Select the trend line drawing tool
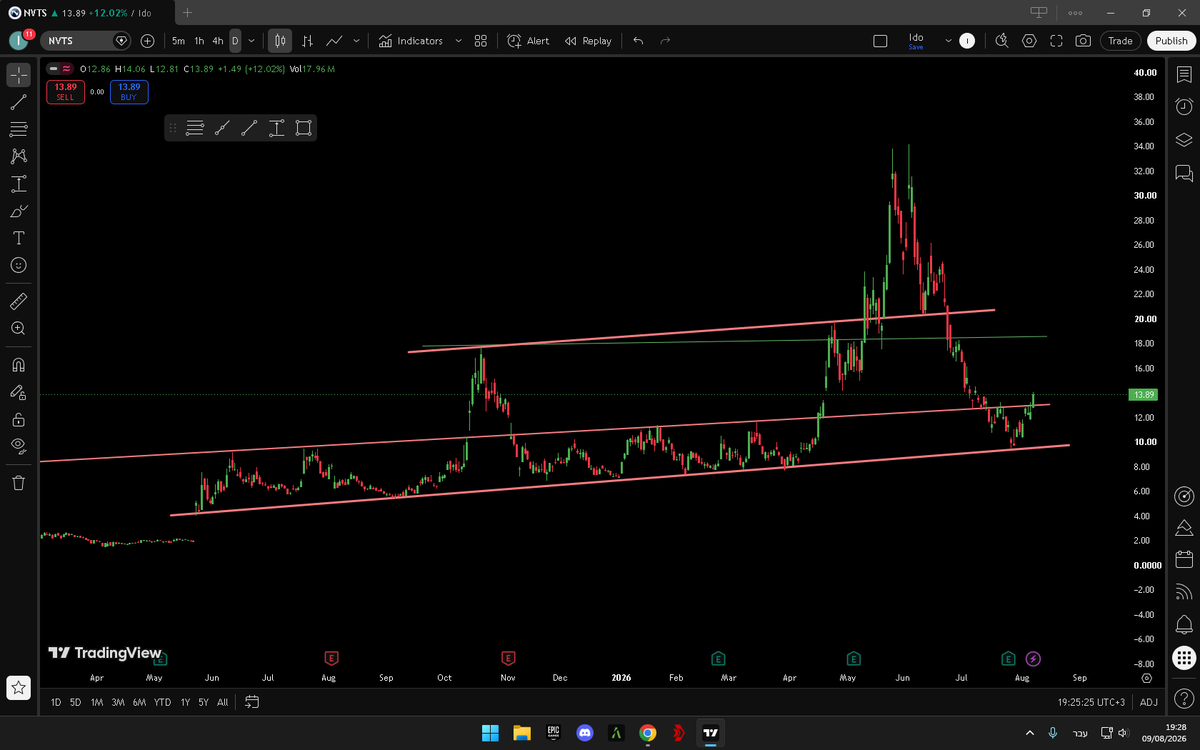The image size is (1200, 750). coord(18,102)
